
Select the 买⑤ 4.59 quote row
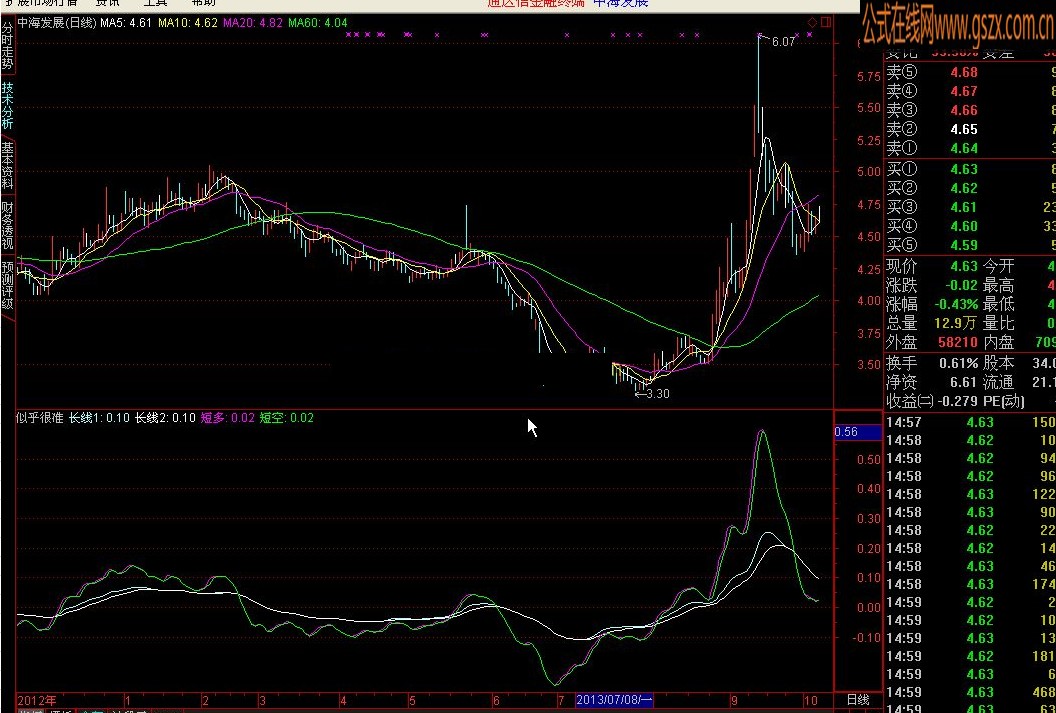(x=970, y=244)
